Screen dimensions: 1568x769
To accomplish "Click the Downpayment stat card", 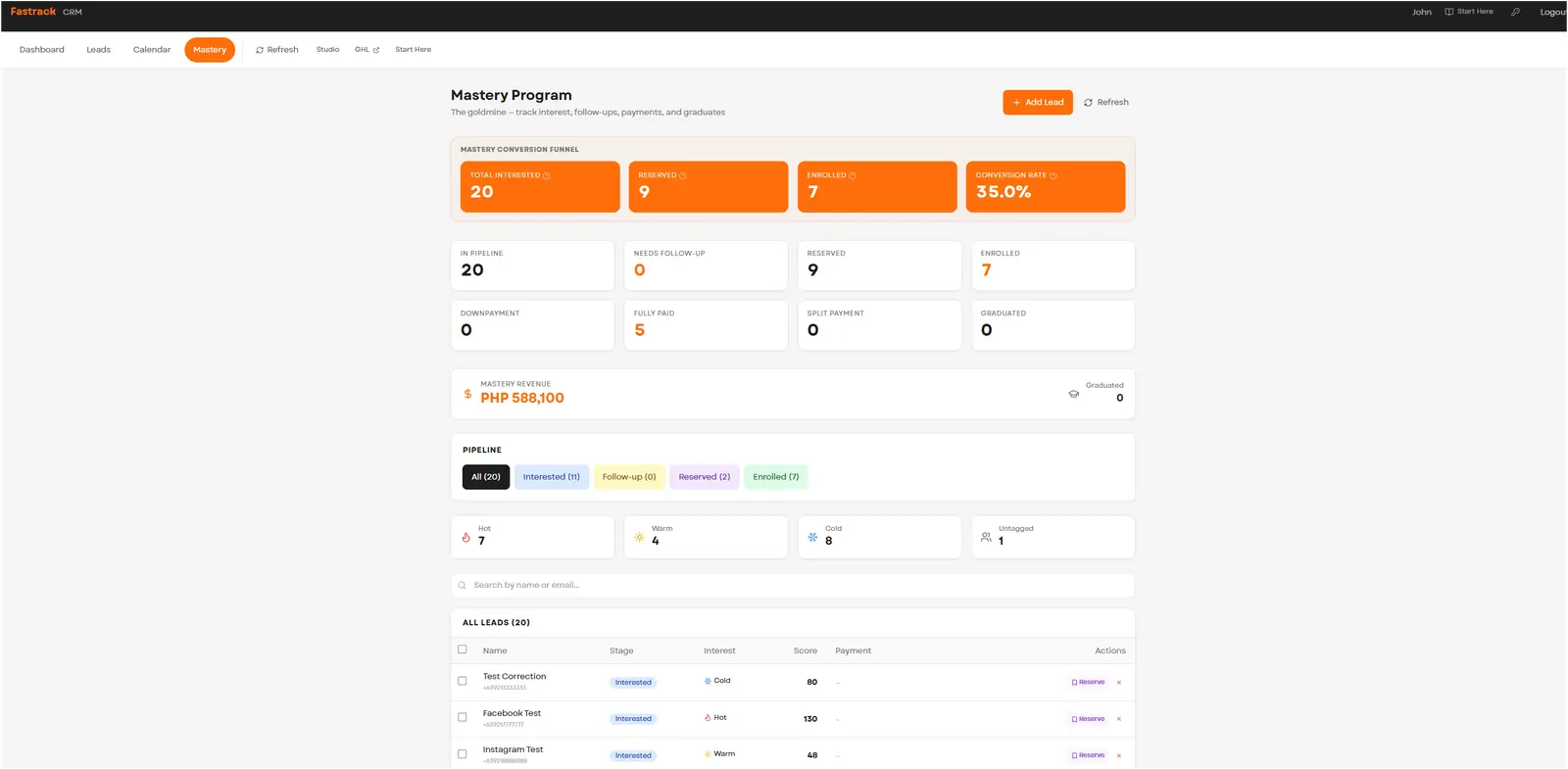I will (x=532, y=325).
